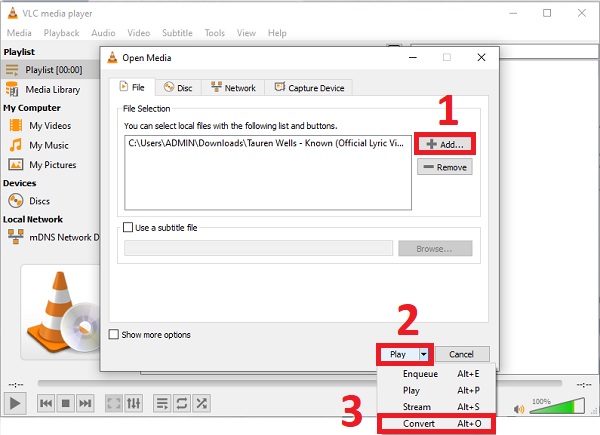Select My Pictures in sidebar
Screen dimensions: 600x435
pyautogui.click(x=51, y=165)
